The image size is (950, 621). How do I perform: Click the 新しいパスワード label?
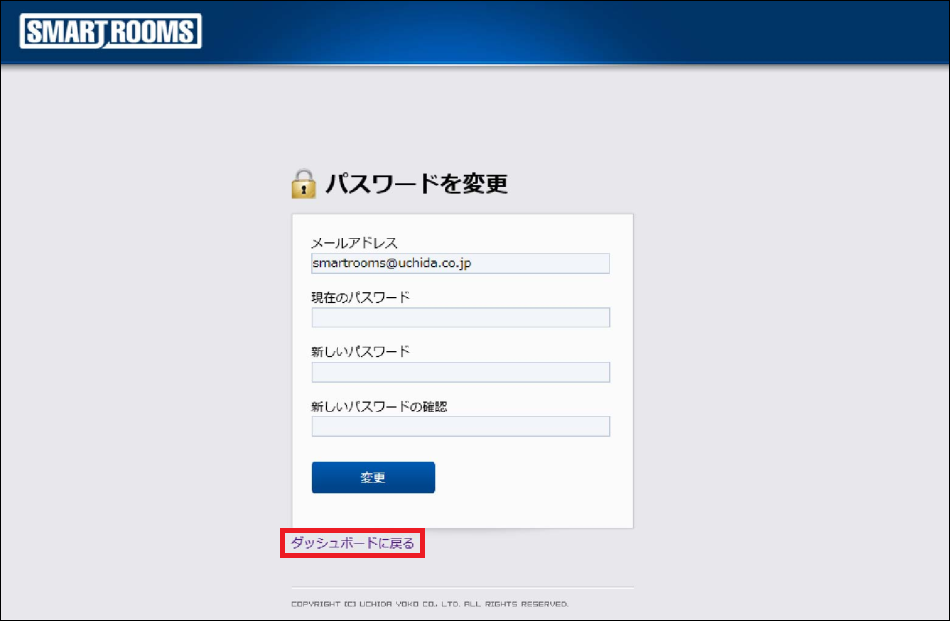pos(360,351)
